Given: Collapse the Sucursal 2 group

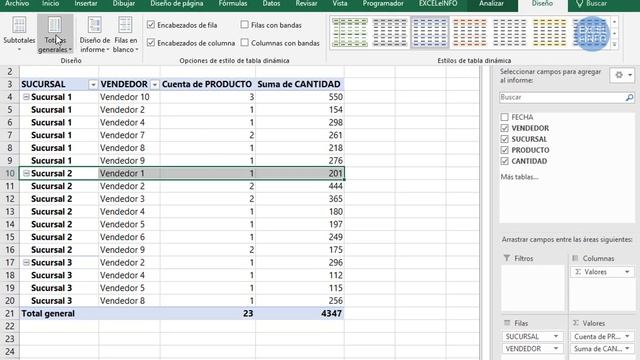Looking at the screenshot, I should coord(26,173).
